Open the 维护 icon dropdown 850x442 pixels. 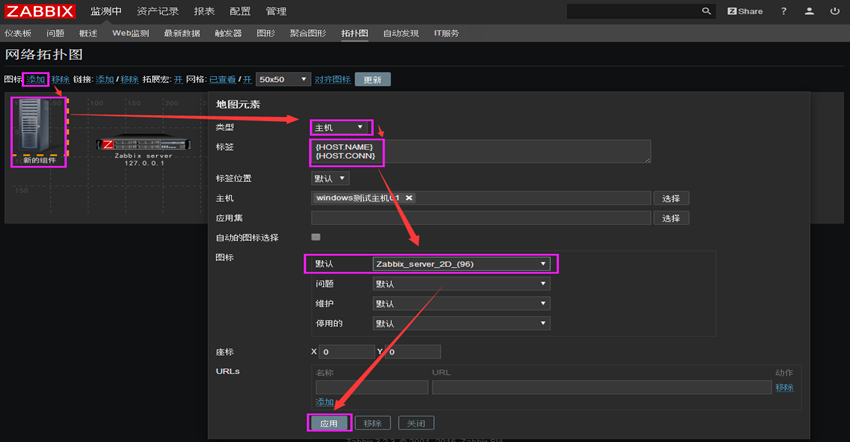click(461, 304)
